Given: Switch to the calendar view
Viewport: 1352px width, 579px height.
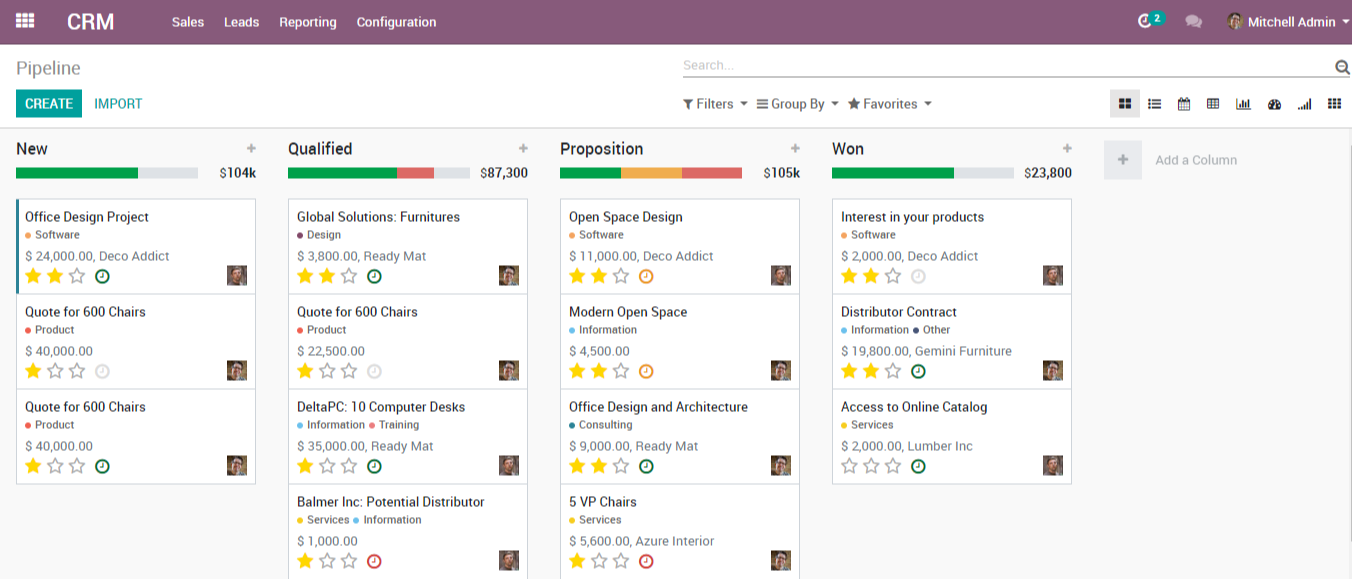Looking at the screenshot, I should tap(1184, 104).
